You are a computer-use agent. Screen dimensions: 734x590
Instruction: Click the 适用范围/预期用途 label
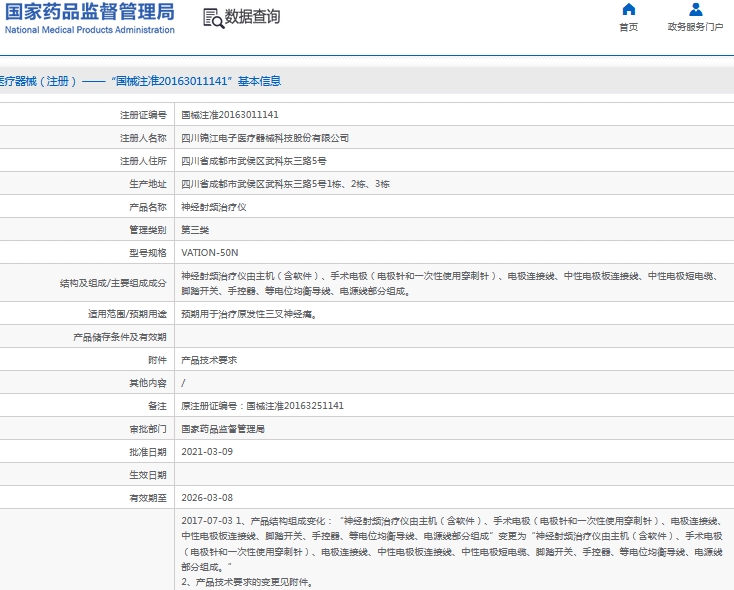coord(127,314)
